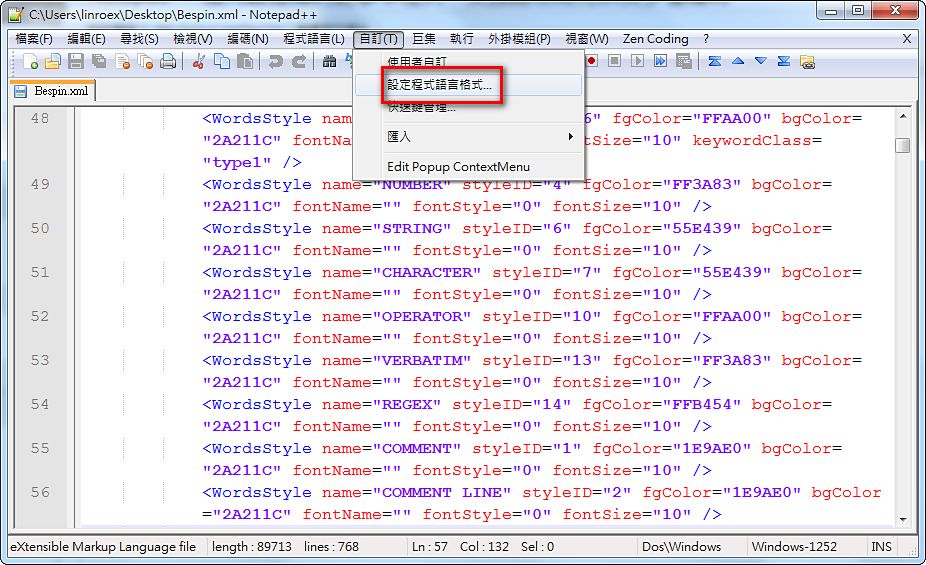Click the name="CHARACTER" attribute text
This screenshot has height=565, width=926.
402,273
